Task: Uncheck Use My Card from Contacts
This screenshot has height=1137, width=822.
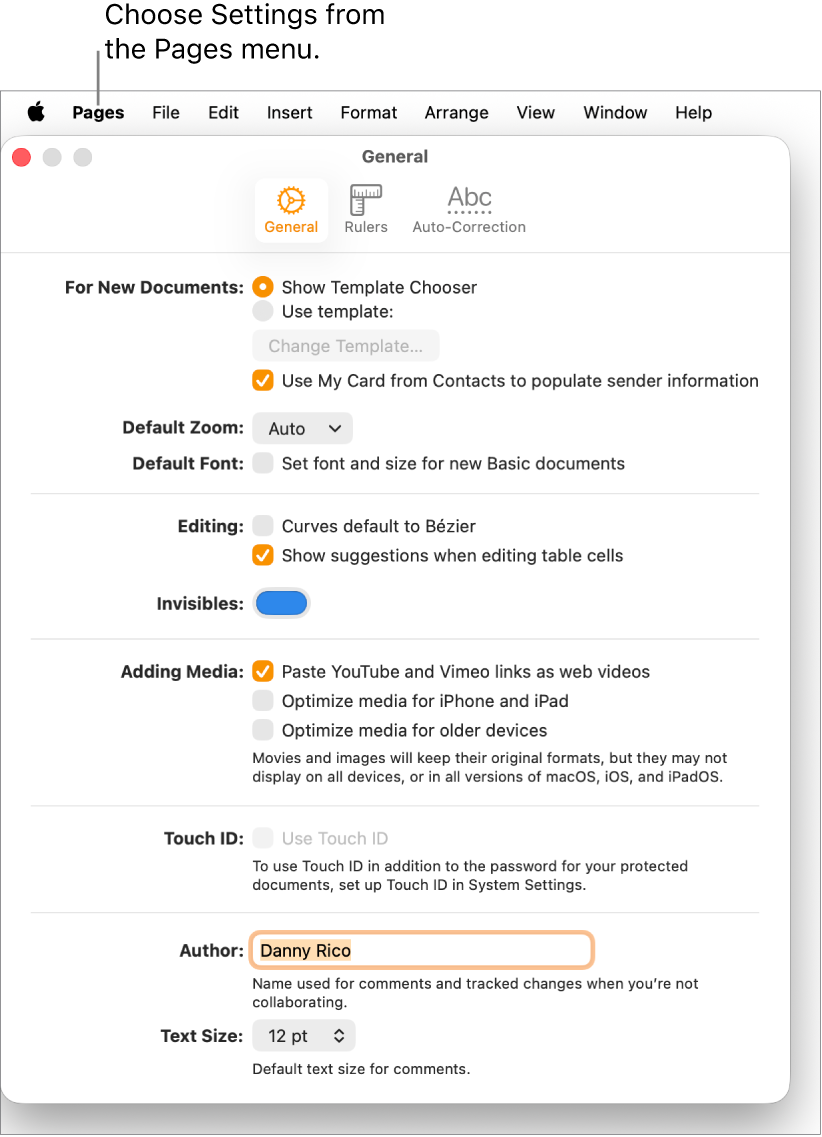Action: click(x=261, y=381)
